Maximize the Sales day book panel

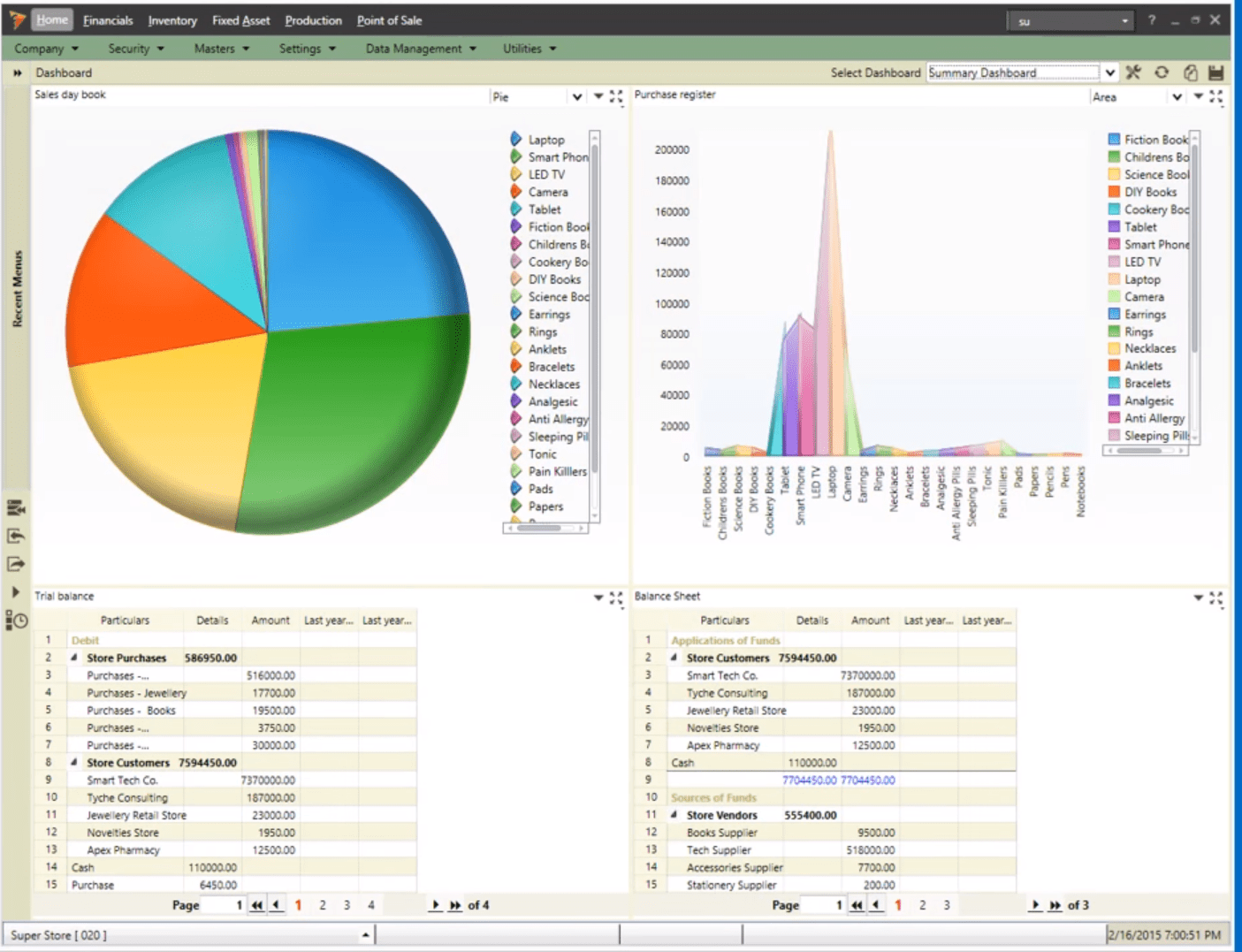[x=616, y=96]
